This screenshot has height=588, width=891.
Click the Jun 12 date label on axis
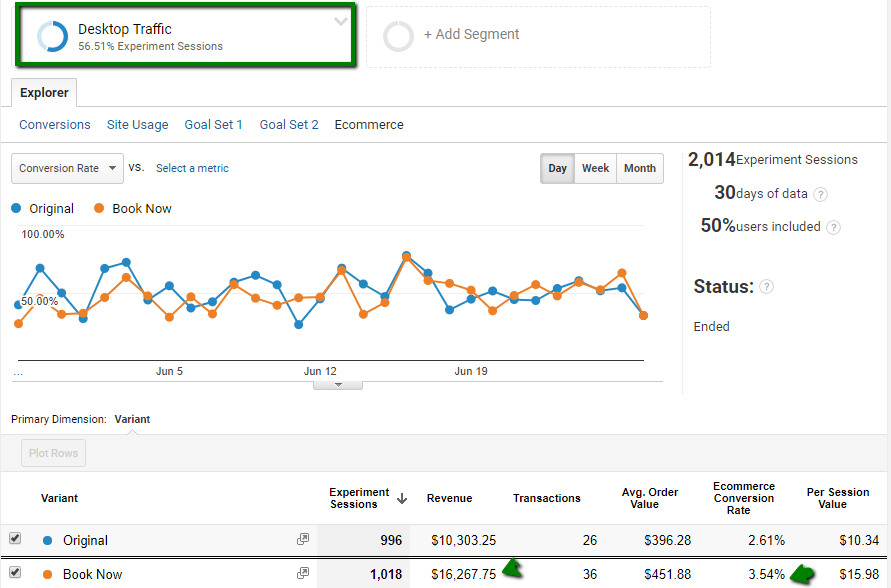click(320, 371)
